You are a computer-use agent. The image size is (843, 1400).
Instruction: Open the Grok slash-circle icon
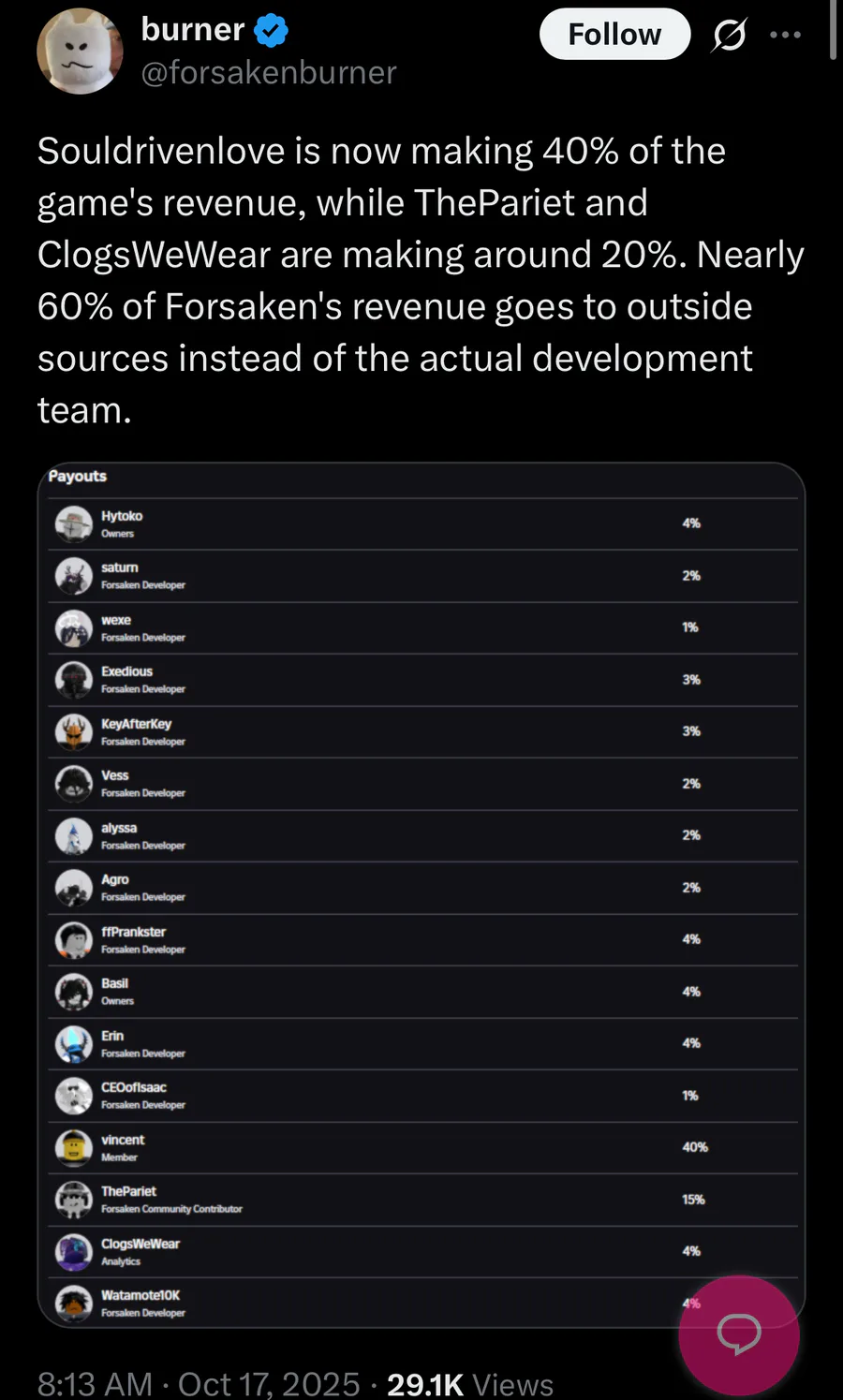729,36
